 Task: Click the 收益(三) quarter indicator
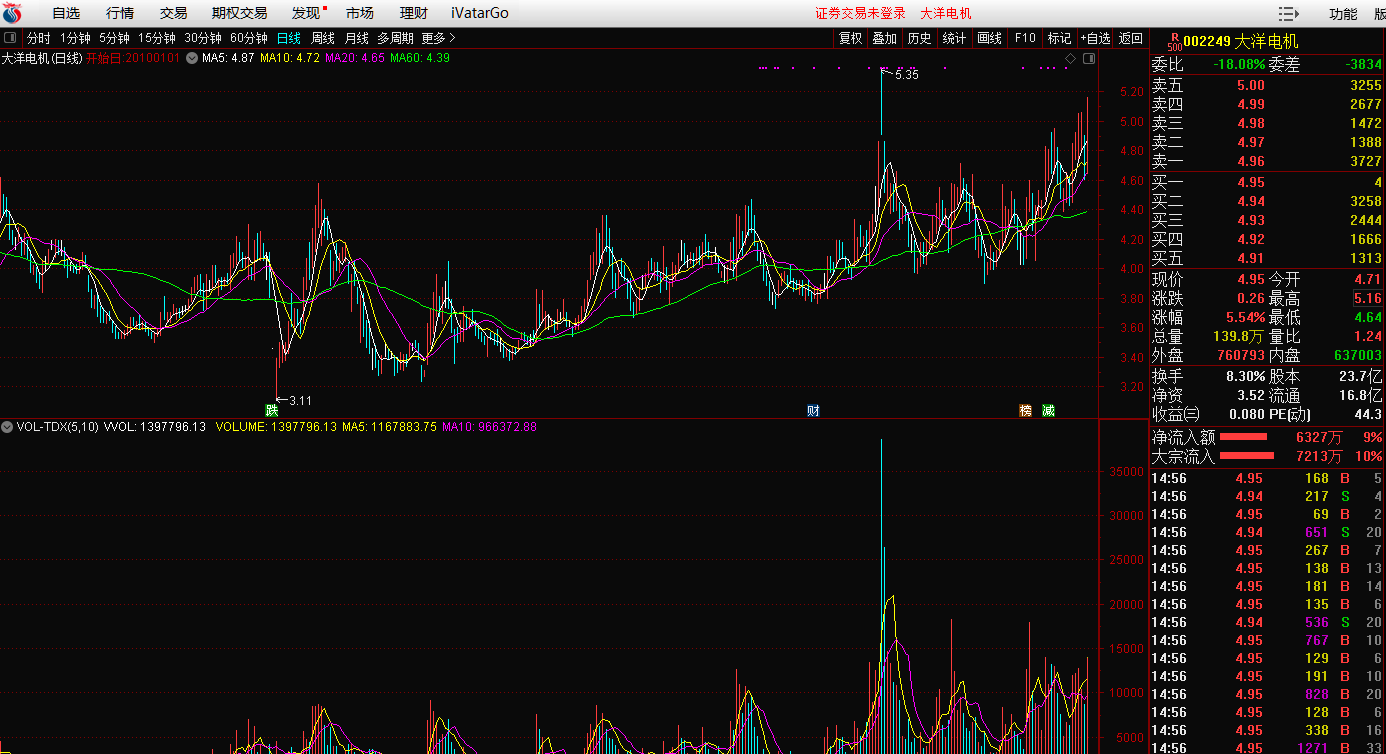click(1175, 414)
